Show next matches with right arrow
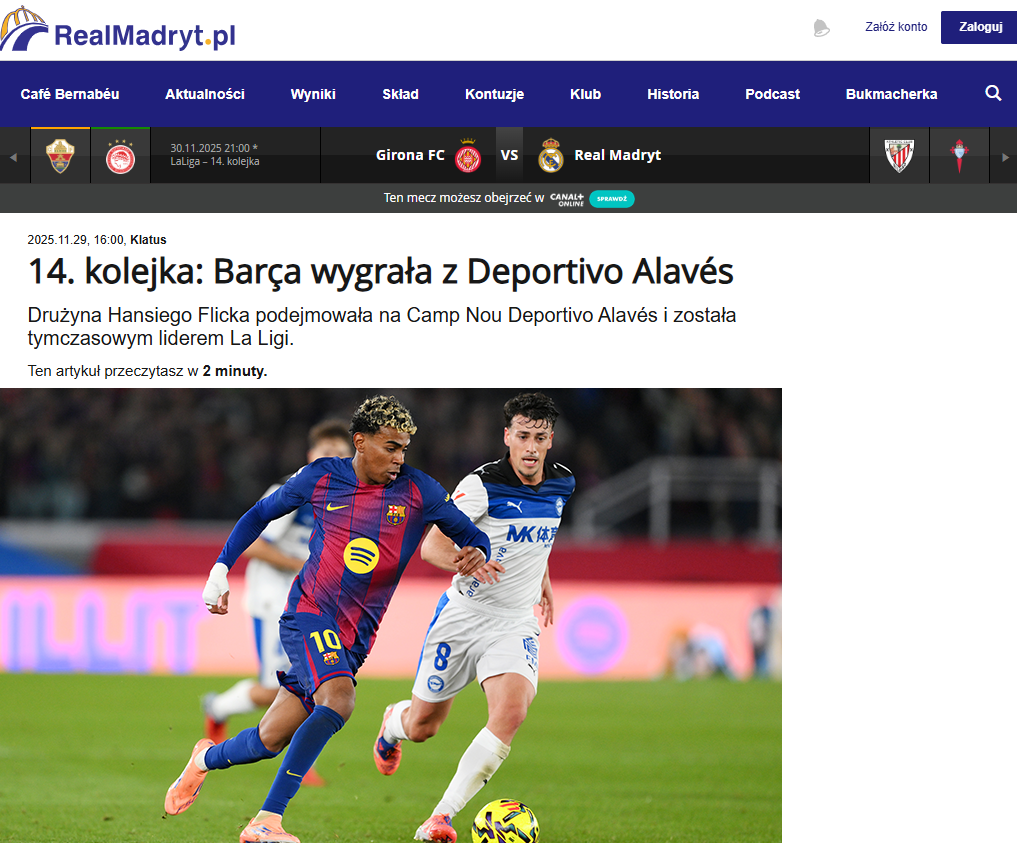Screen dimensions: 1017x843 [x=1005, y=157]
